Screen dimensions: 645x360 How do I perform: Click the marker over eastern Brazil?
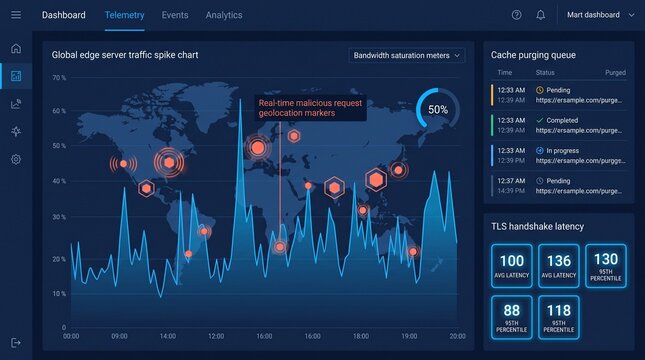[x=204, y=232]
